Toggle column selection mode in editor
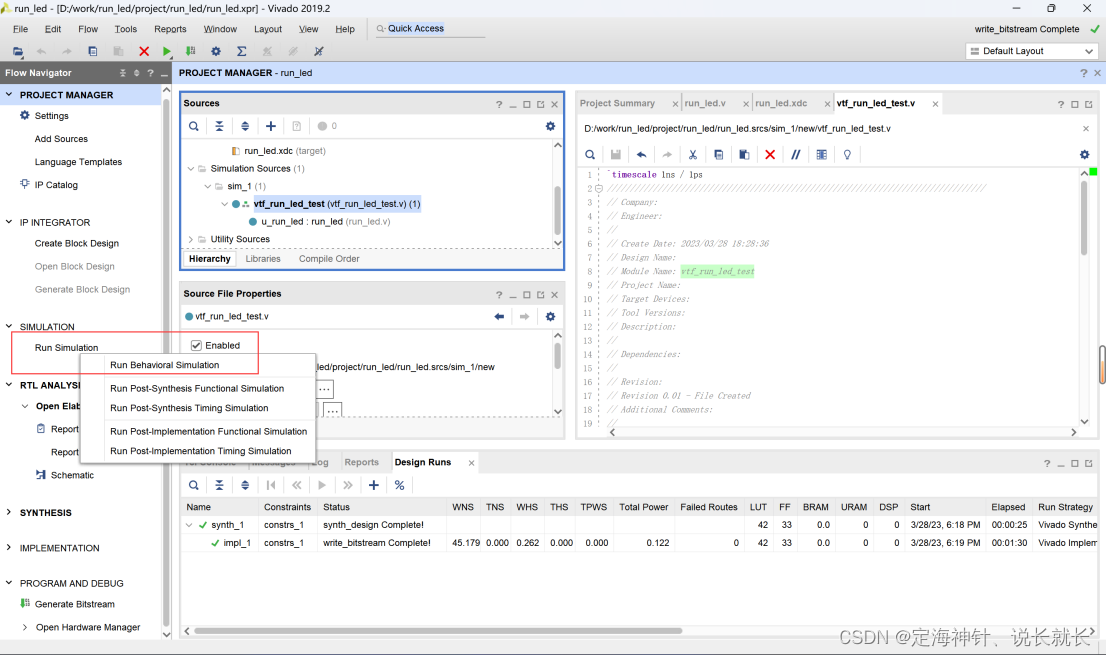1106x656 pixels. (821, 154)
